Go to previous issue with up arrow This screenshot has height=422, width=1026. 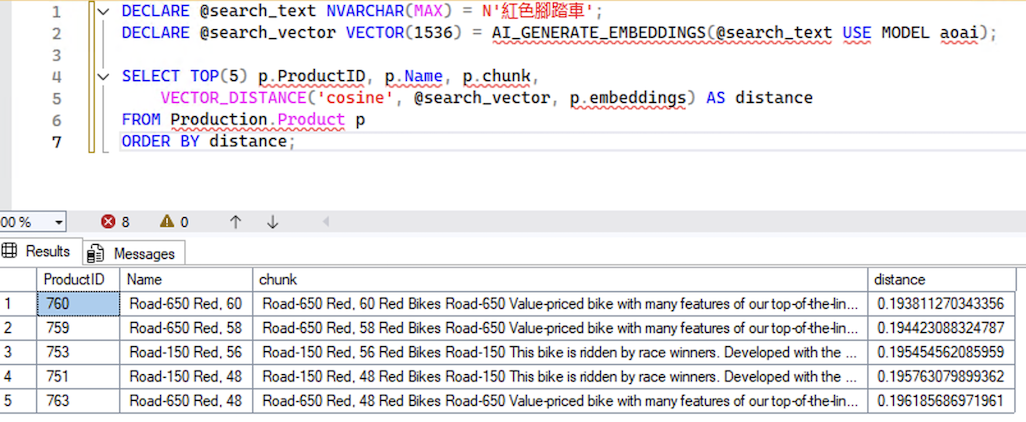(x=236, y=222)
